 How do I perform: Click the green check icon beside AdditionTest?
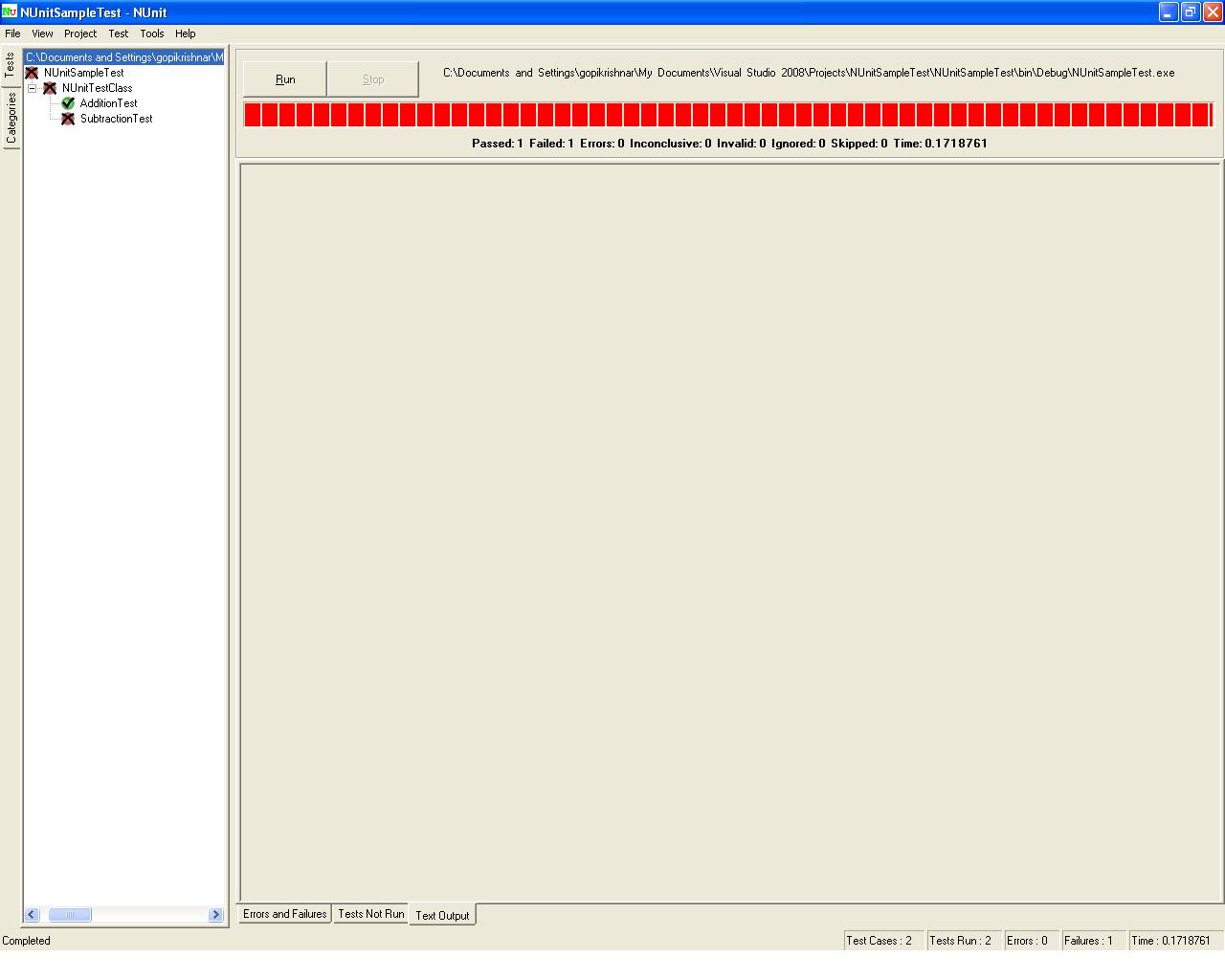68,103
